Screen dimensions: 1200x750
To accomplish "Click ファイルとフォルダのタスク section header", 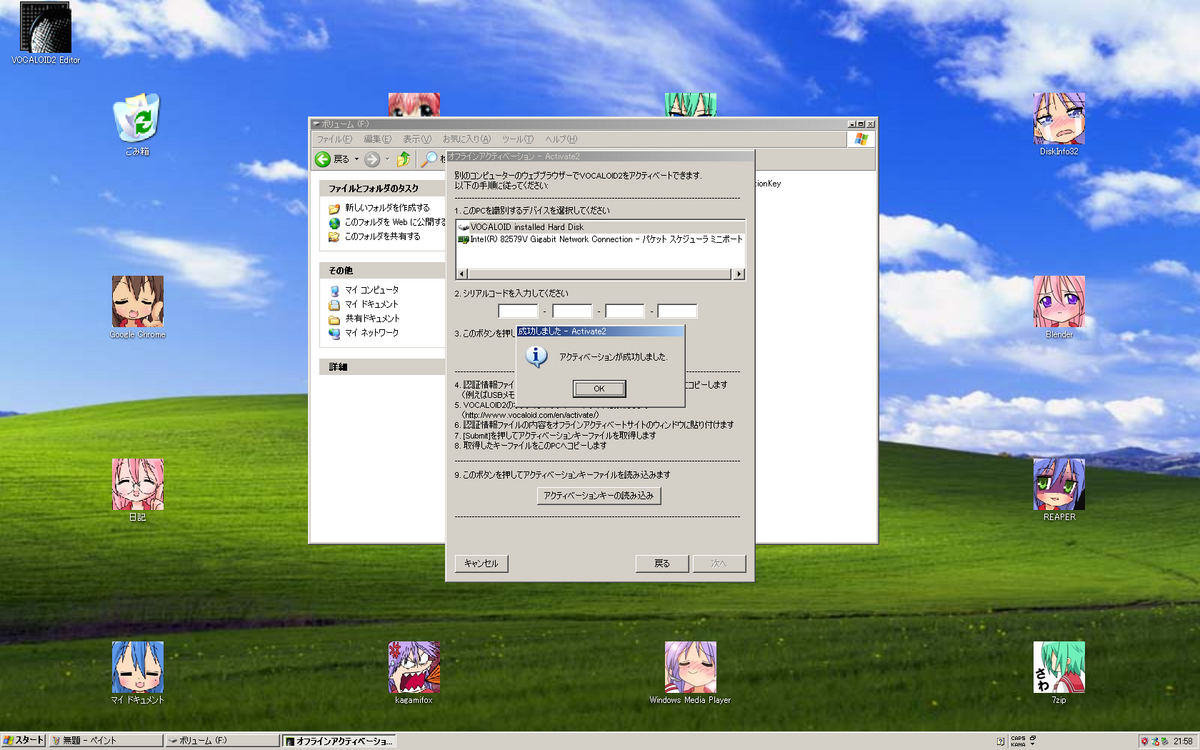I will click(x=382, y=188).
